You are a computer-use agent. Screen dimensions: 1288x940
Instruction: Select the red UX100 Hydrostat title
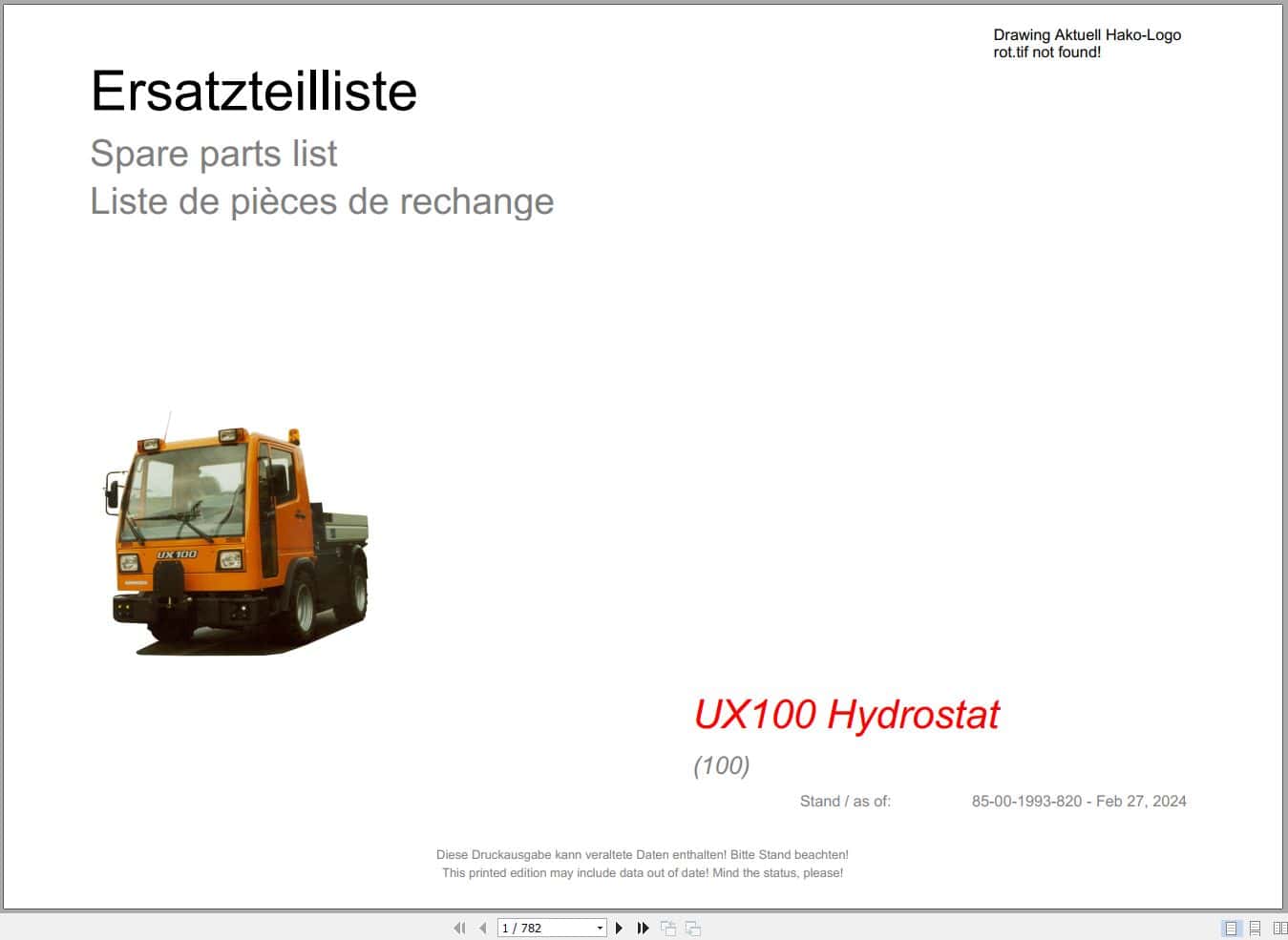[x=848, y=715]
